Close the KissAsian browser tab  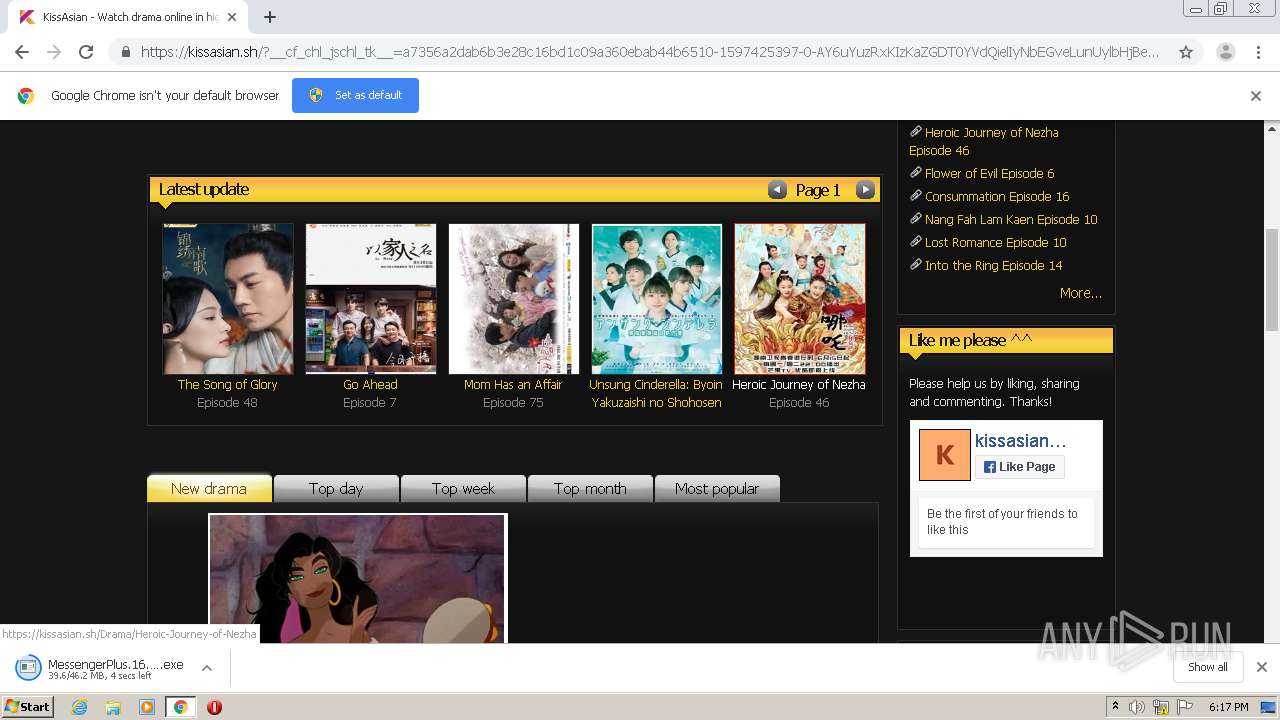point(232,17)
